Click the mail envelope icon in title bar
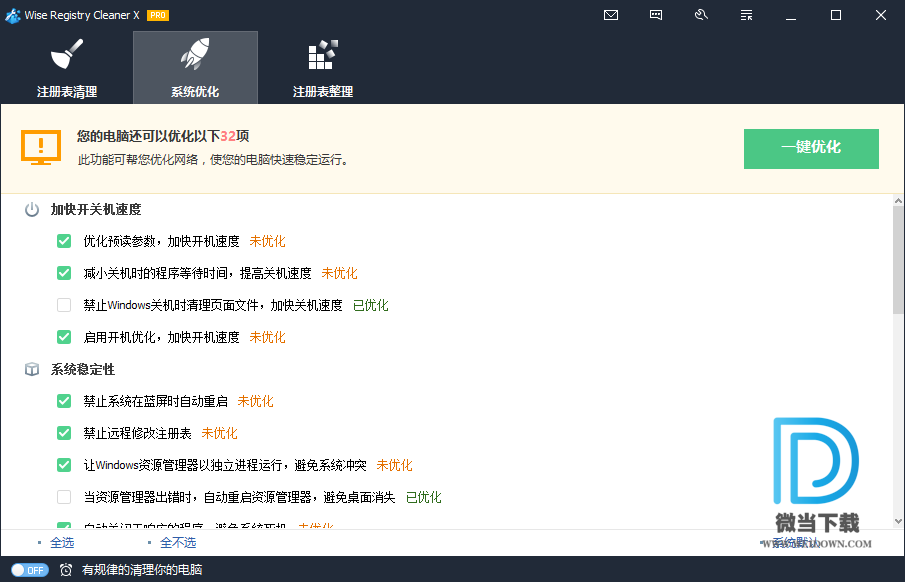The height and width of the screenshot is (582, 905). coord(611,15)
